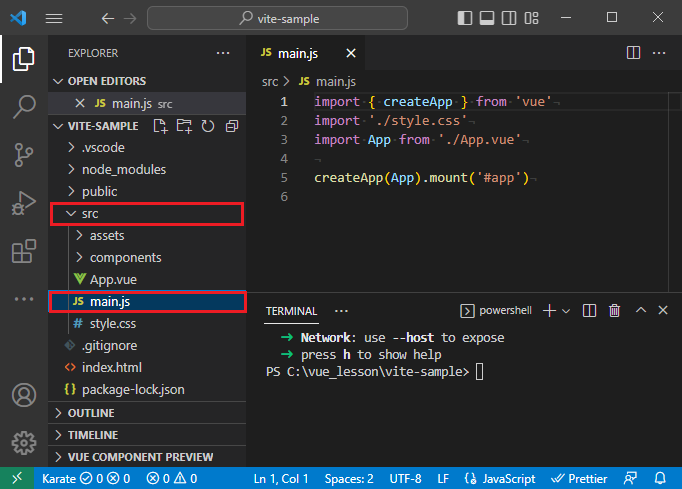The height and width of the screenshot is (489, 682).
Task: Expand the node_modules folder
Action: pyautogui.click(x=147, y=170)
